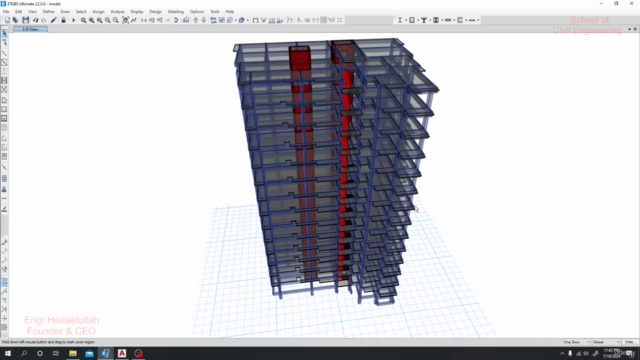Select the pan tool icon
This screenshot has height=360, width=640.
coord(126,20)
